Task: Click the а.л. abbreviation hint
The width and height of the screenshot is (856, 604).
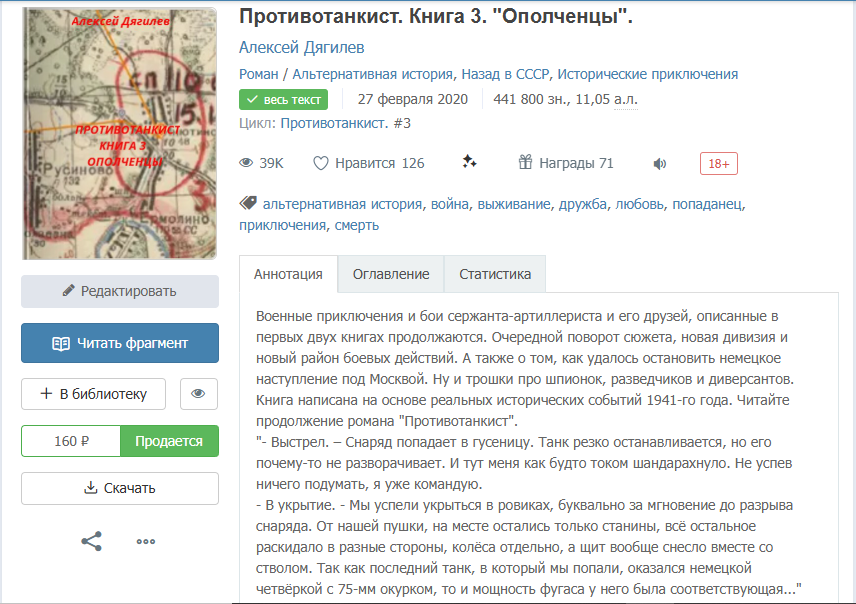Action: 626,99
